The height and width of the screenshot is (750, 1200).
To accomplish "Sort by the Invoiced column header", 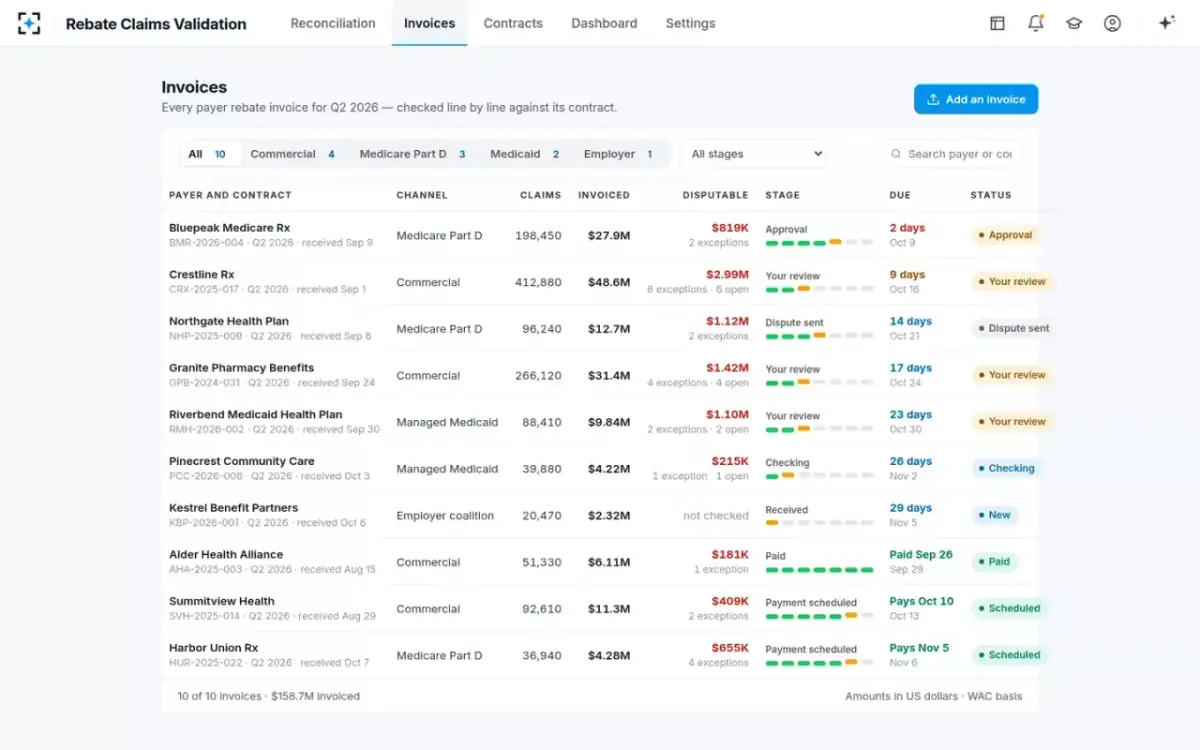I will tap(604, 195).
